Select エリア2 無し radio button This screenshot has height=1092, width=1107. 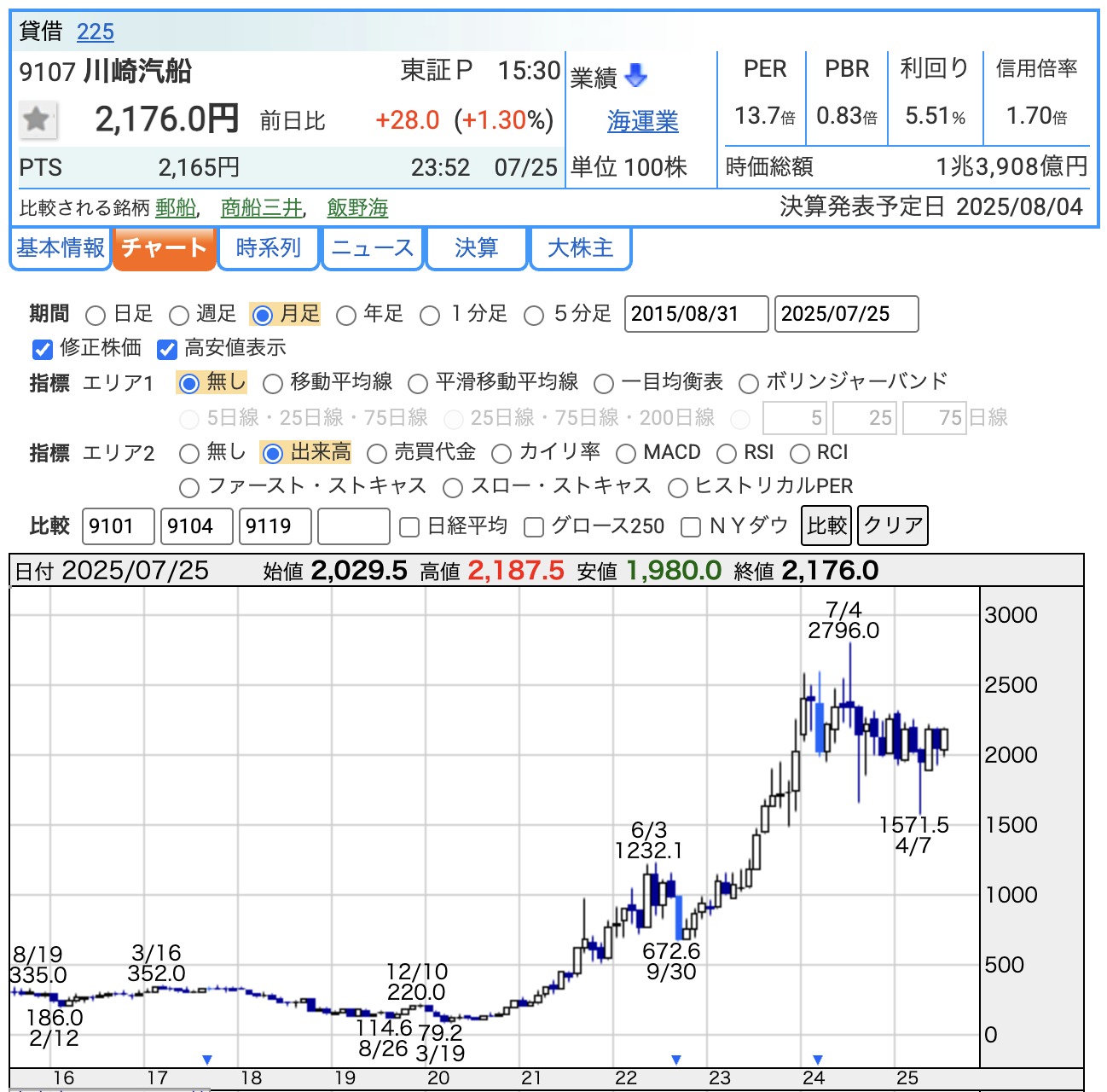[189, 454]
